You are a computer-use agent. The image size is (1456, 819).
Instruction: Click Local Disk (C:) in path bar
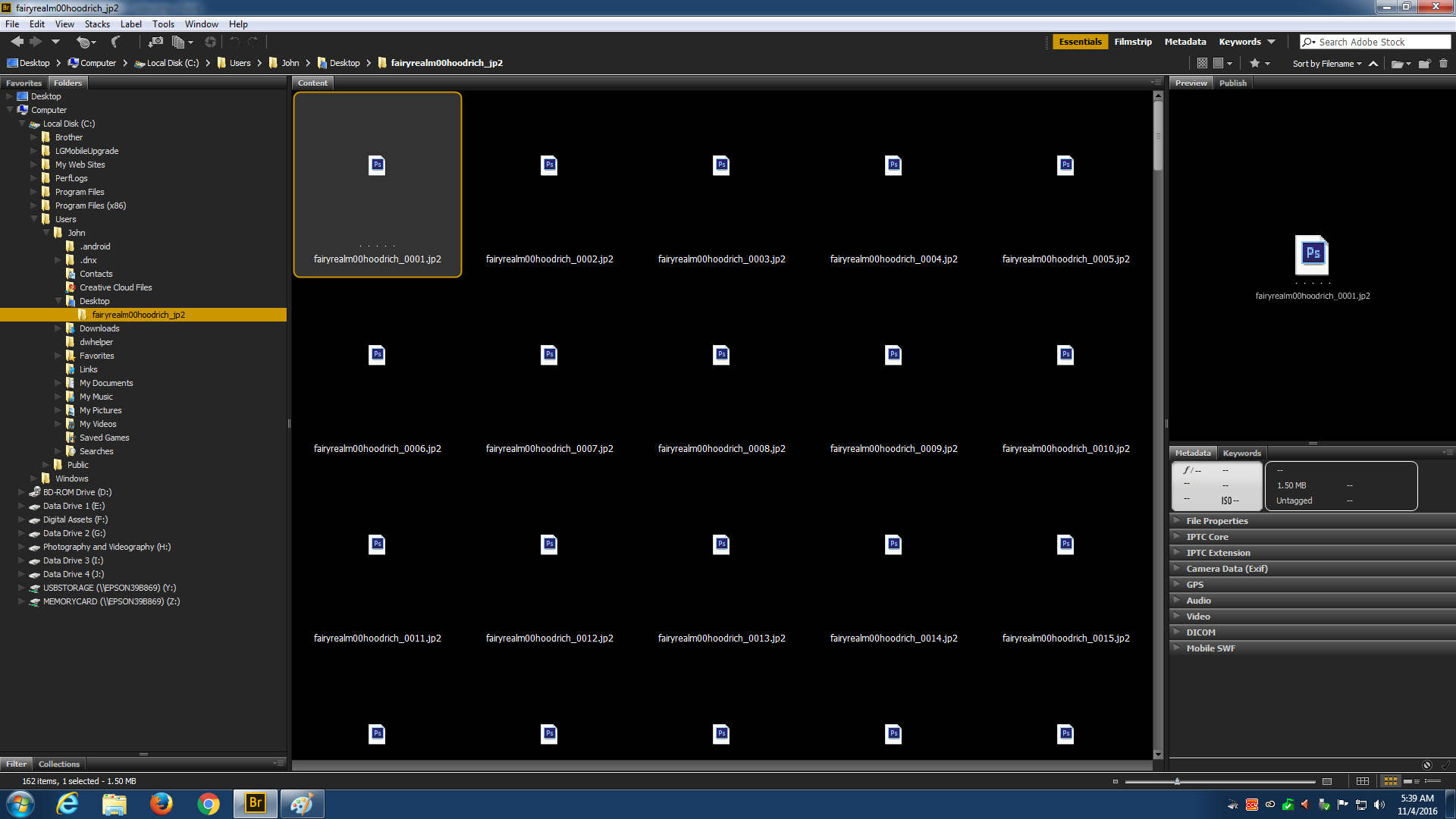[172, 63]
